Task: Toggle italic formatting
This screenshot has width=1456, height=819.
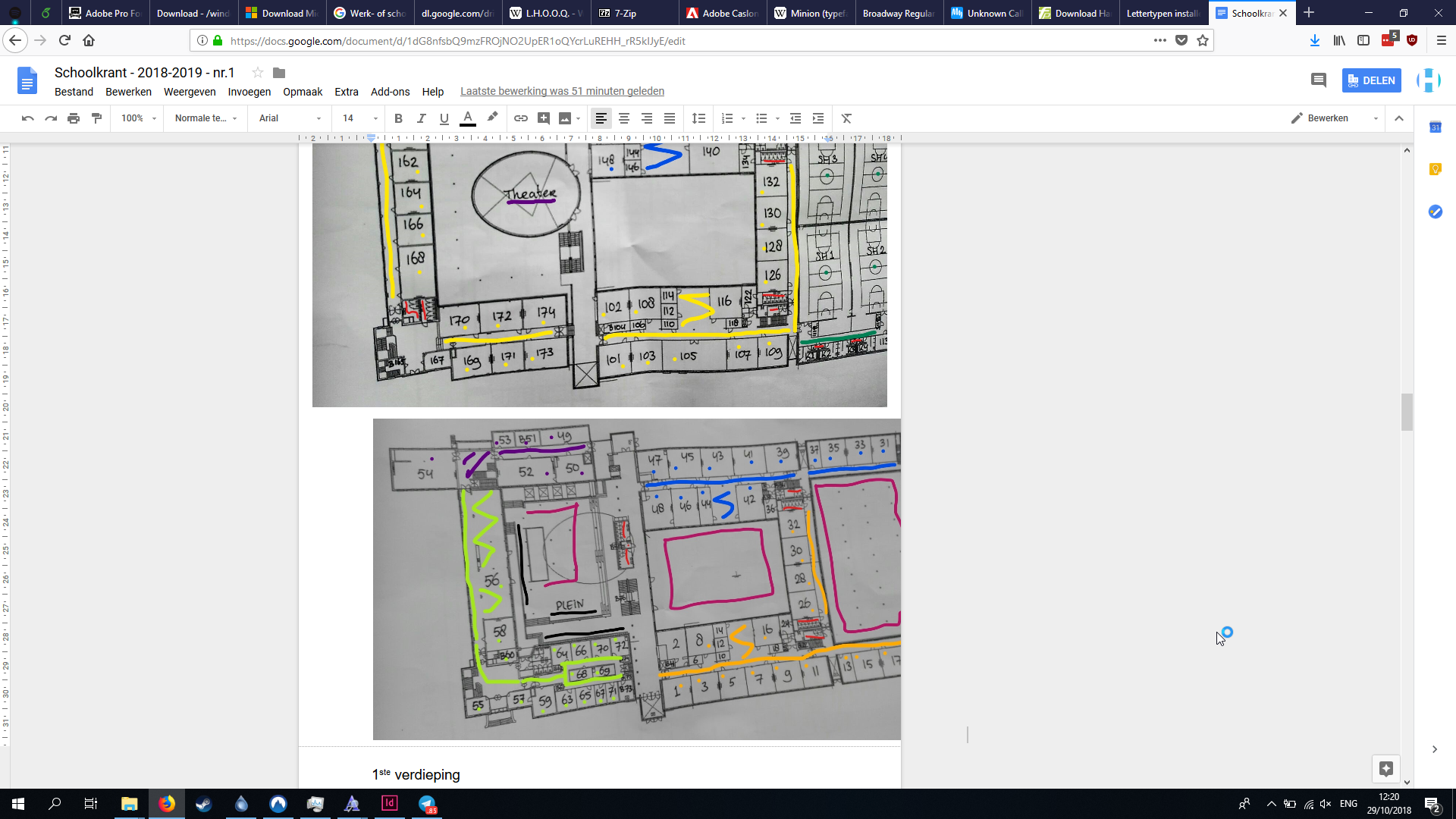Action: click(x=421, y=118)
